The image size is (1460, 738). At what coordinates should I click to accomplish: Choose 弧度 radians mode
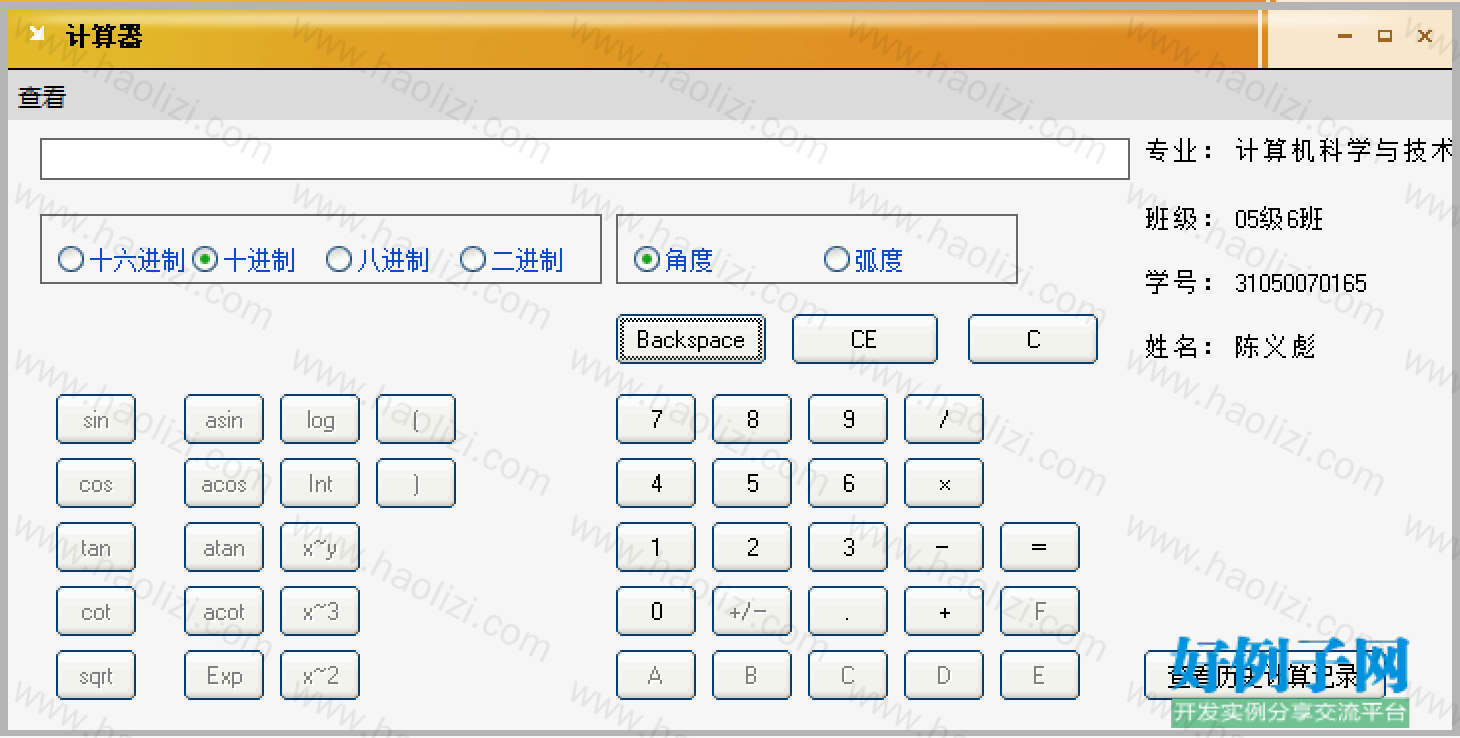(864, 260)
